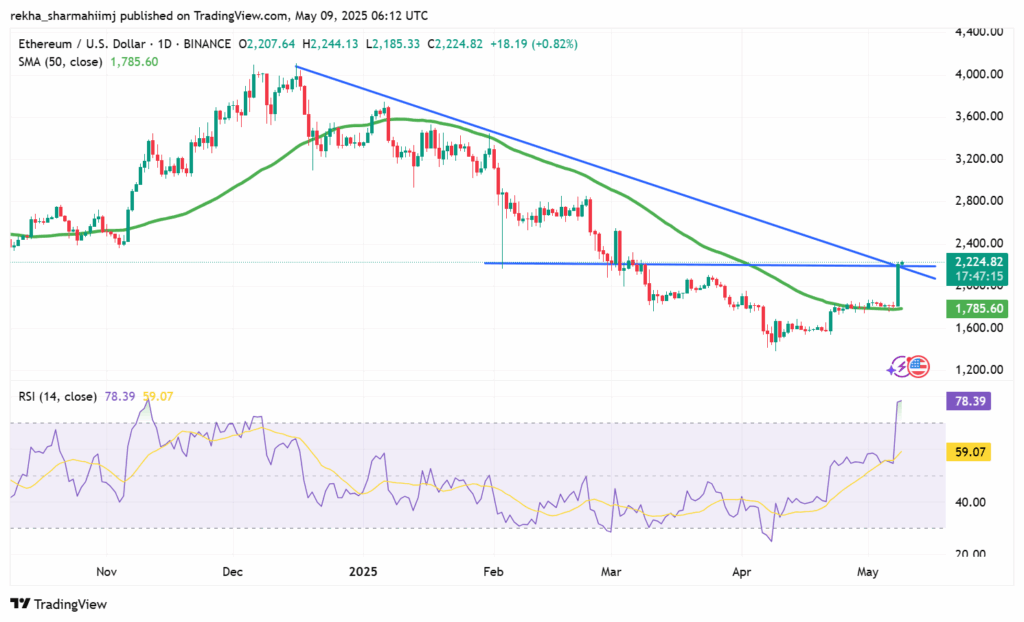Screen dimensions: 1024x622
Task: Click the Nov date axis label
Action: coord(106,572)
